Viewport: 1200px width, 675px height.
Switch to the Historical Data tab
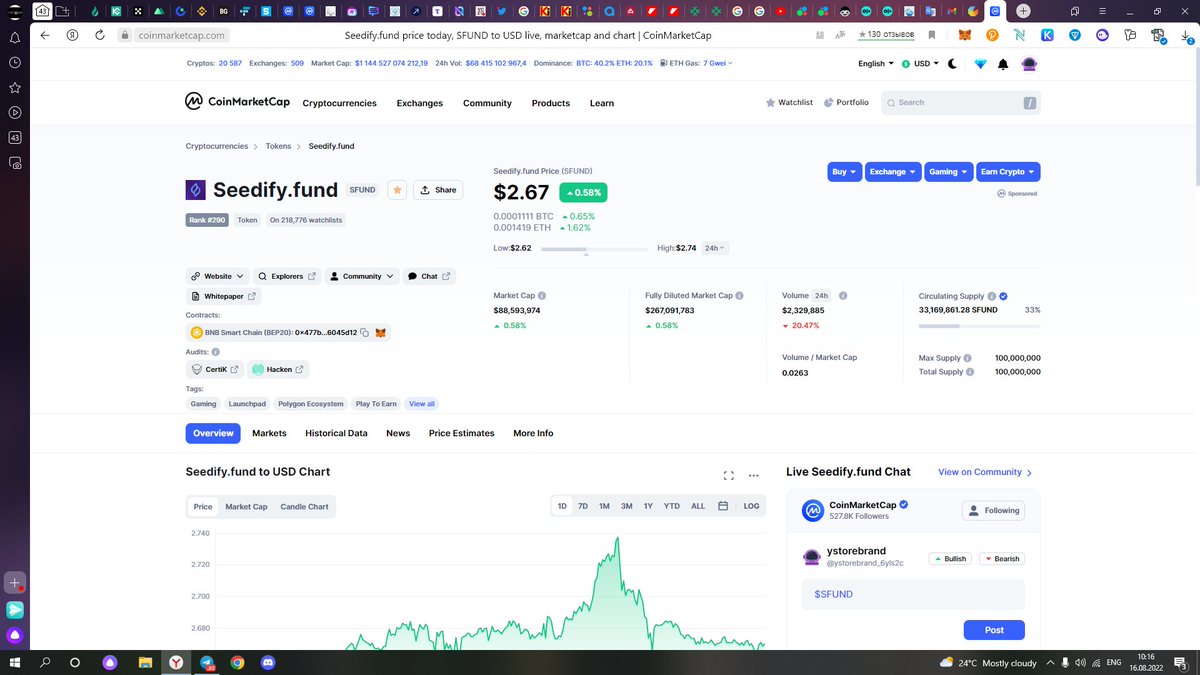[336, 433]
